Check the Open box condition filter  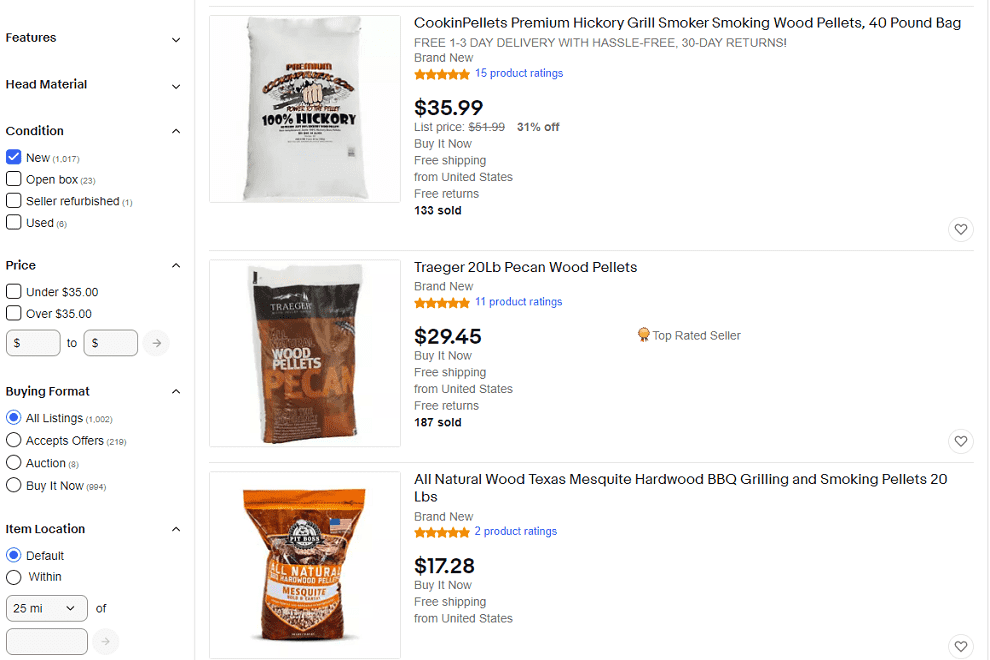point(13,179)
